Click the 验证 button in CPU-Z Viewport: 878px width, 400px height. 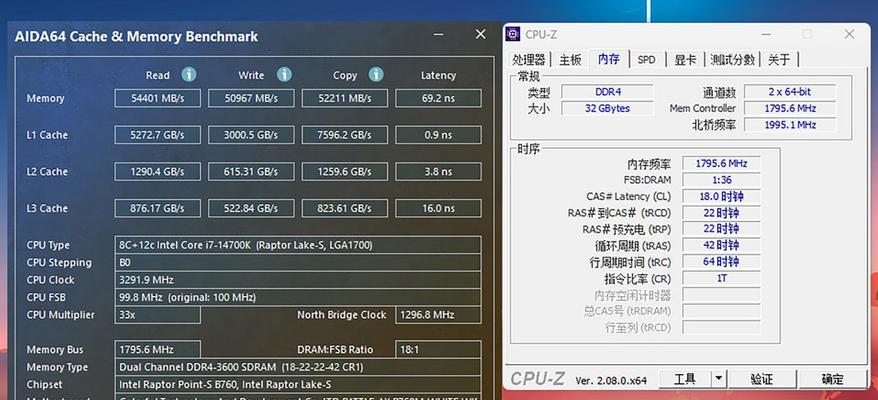(762, 379)
